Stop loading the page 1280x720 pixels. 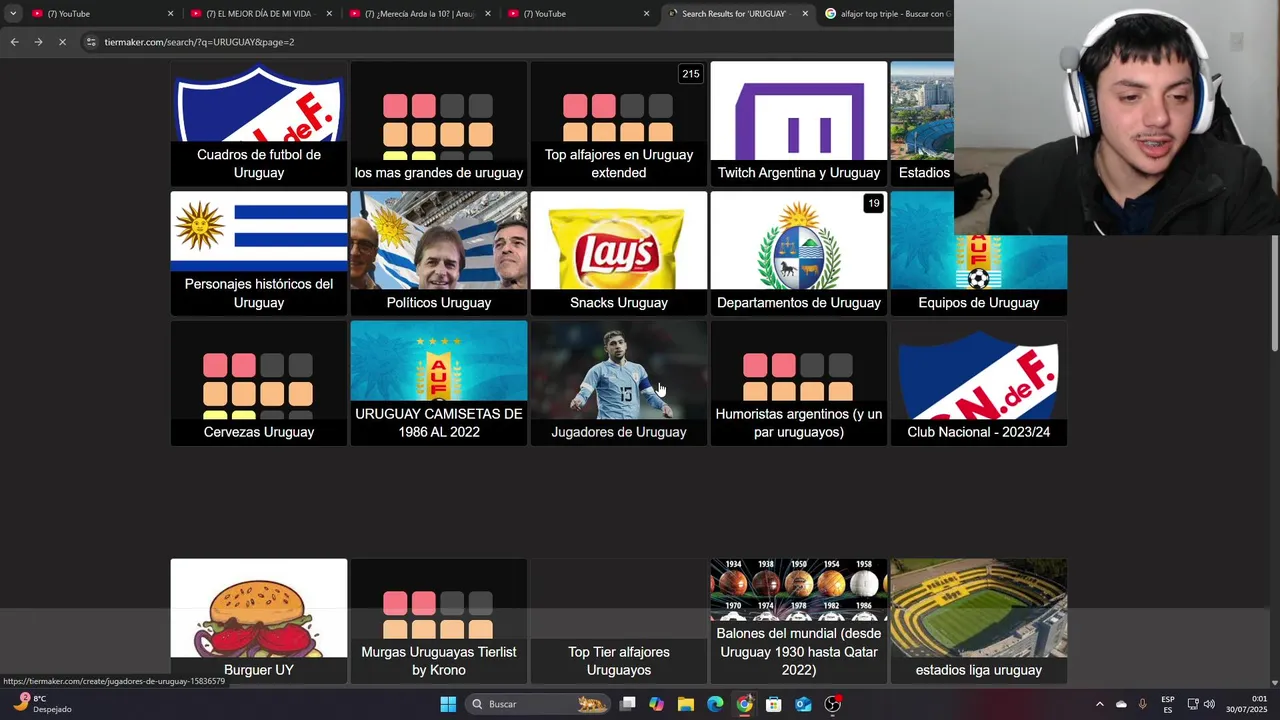[x=62, y=42]
